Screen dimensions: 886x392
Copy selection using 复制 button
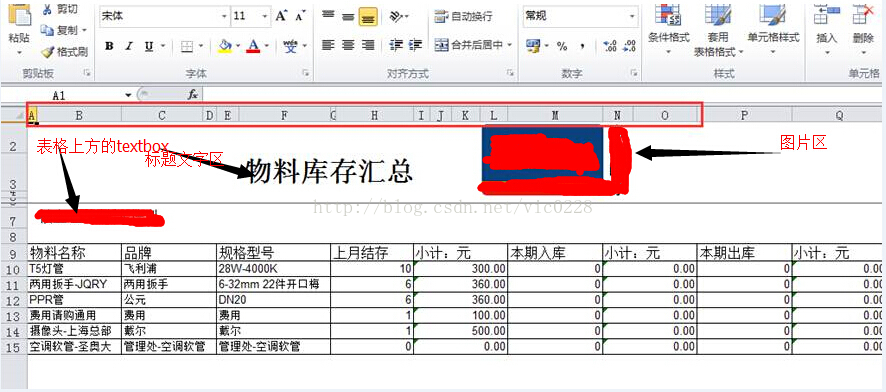click(58, 30)
